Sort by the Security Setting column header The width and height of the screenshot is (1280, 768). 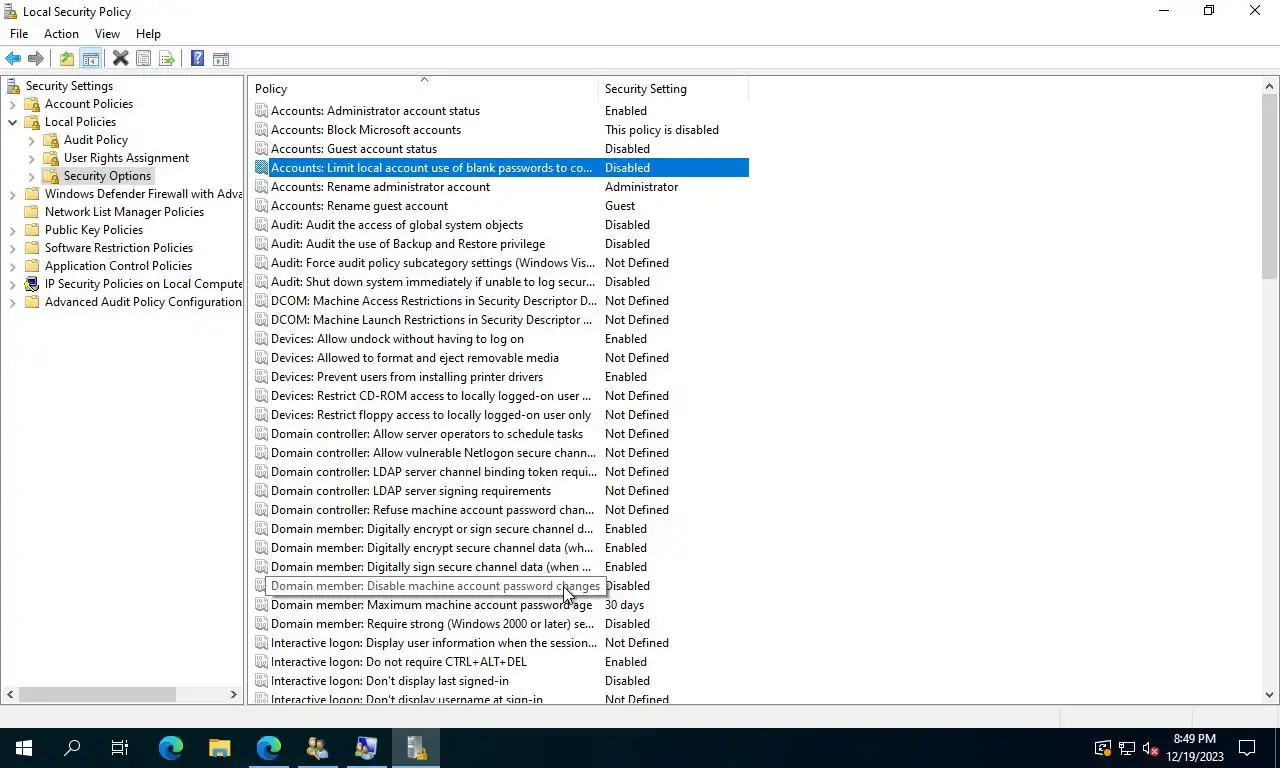[673, 89]
